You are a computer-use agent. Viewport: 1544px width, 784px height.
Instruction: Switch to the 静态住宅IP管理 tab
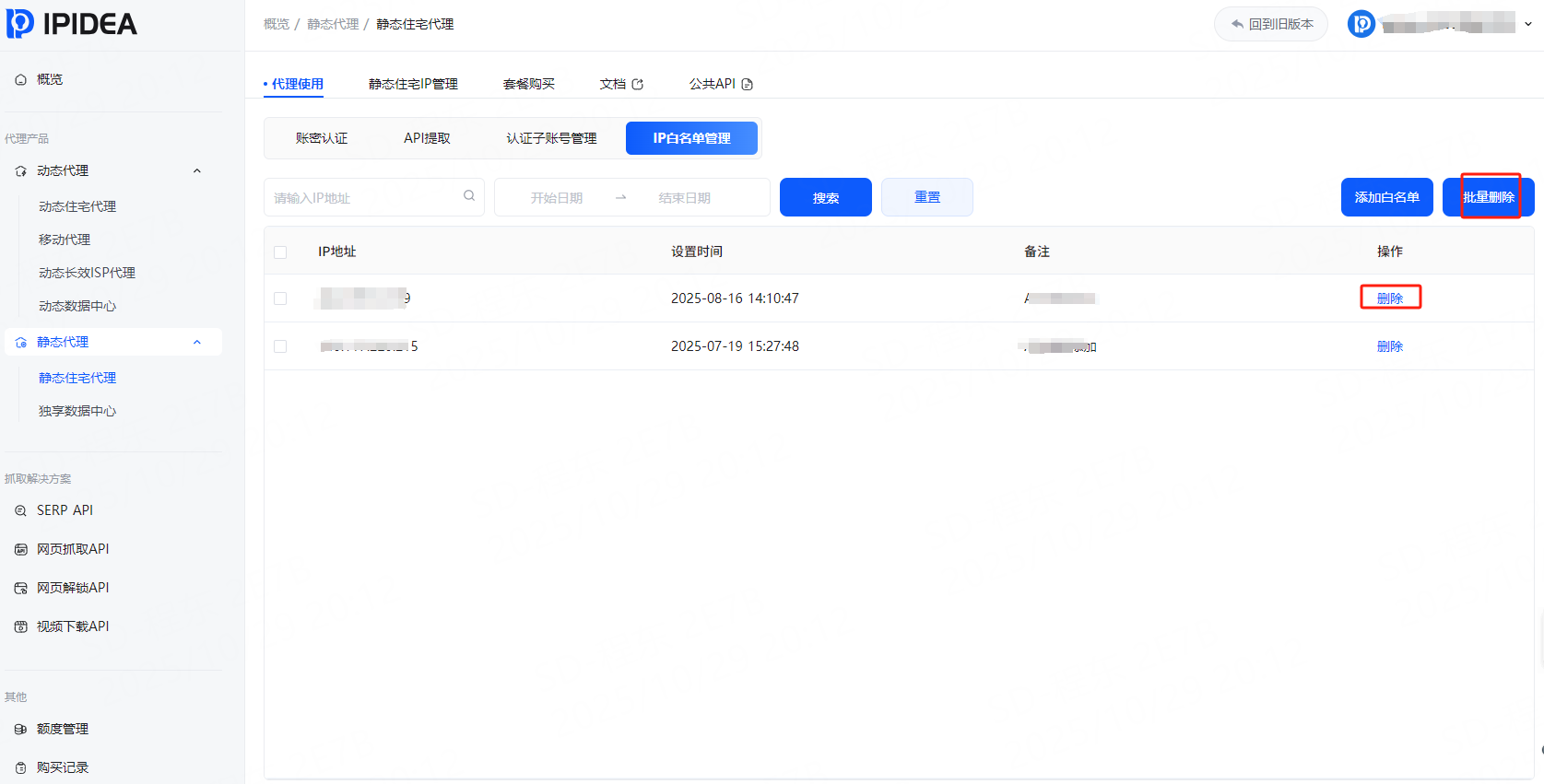(x=413, y=84)
